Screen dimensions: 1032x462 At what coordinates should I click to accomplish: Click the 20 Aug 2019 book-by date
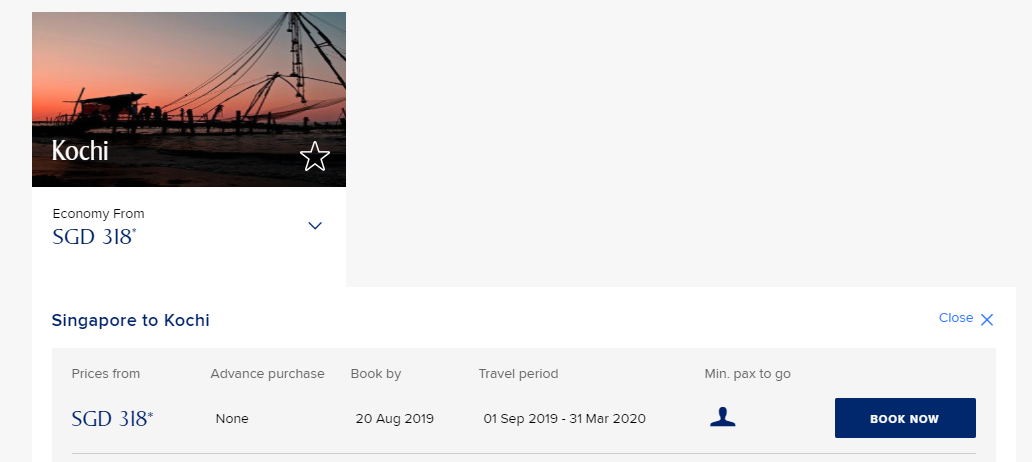pos(395,419)
